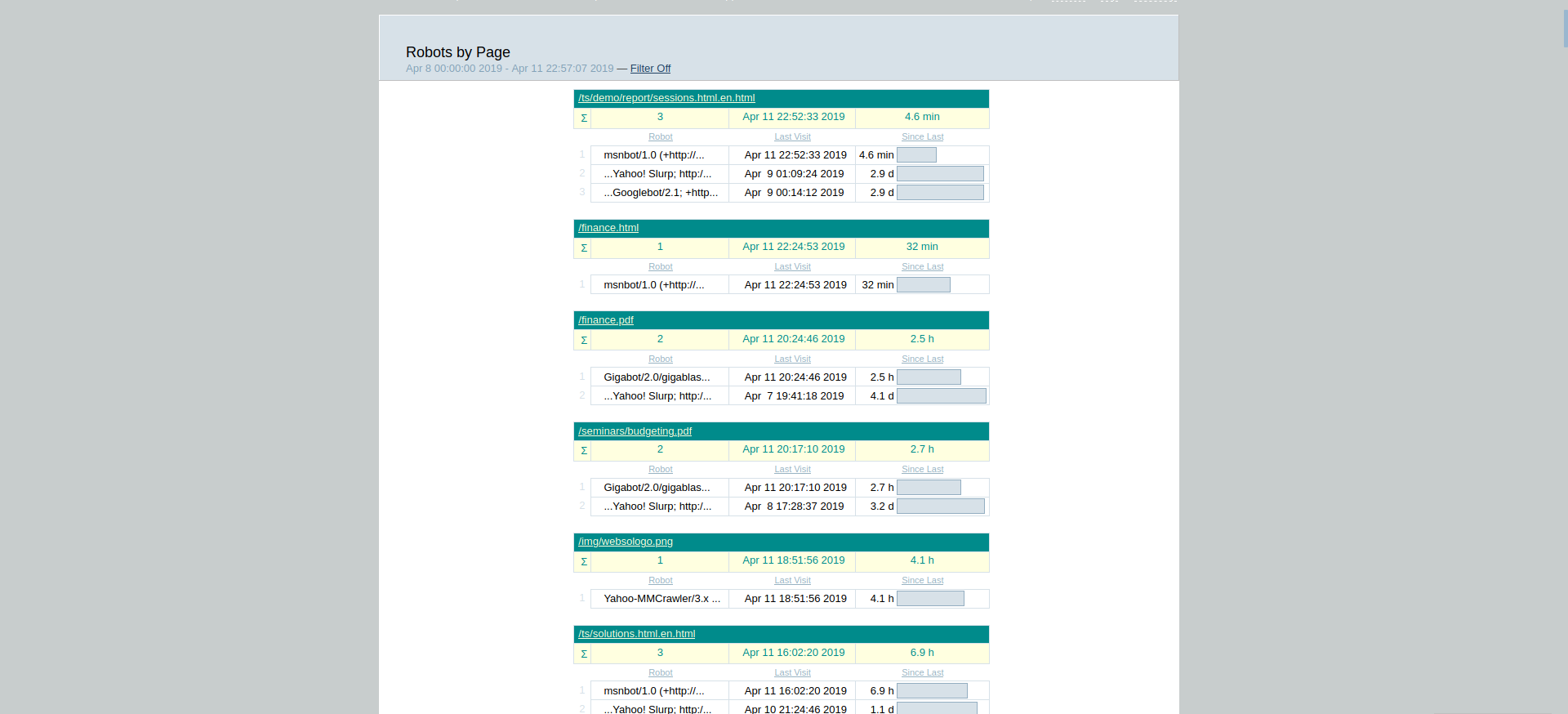Follow the /finance.pdf link

[x=606, y=320]
